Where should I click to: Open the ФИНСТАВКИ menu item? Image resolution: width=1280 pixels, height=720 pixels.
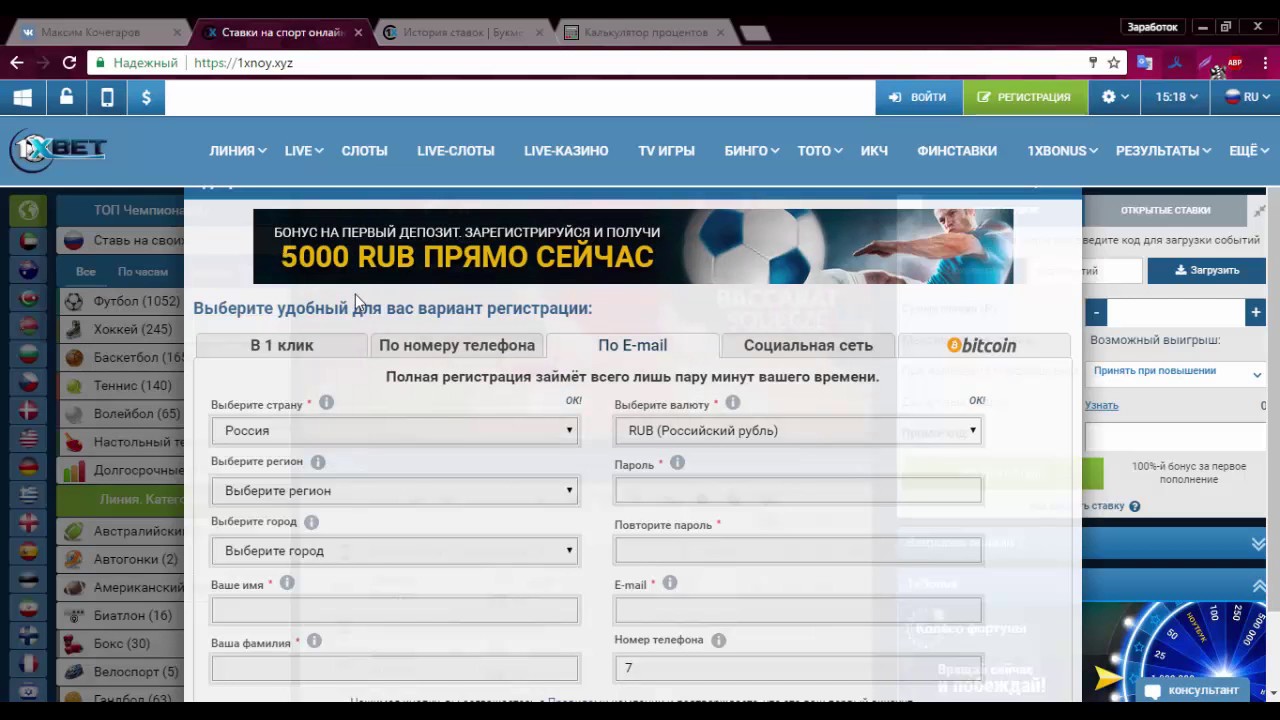coord(957,151)
